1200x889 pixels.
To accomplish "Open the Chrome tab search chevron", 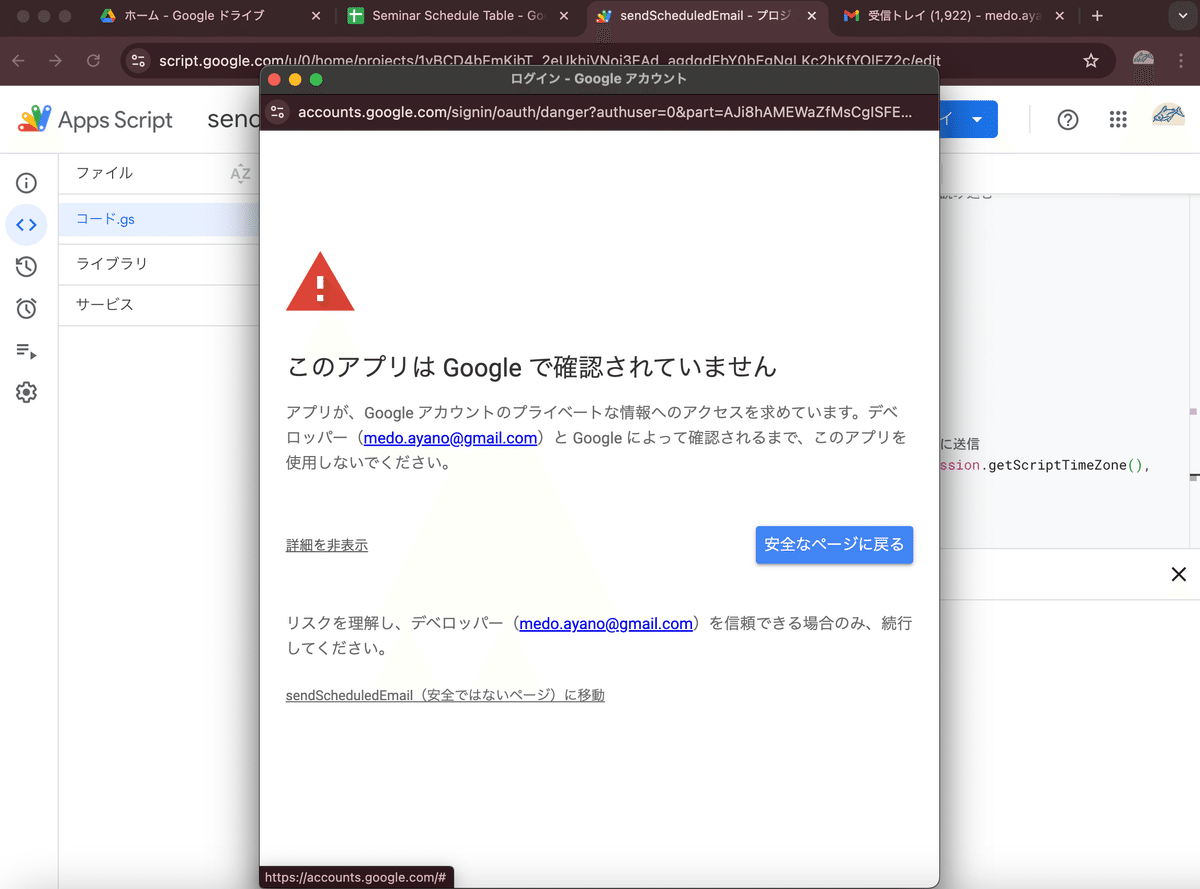I will pyautogui.click(x=1183, y=16).
